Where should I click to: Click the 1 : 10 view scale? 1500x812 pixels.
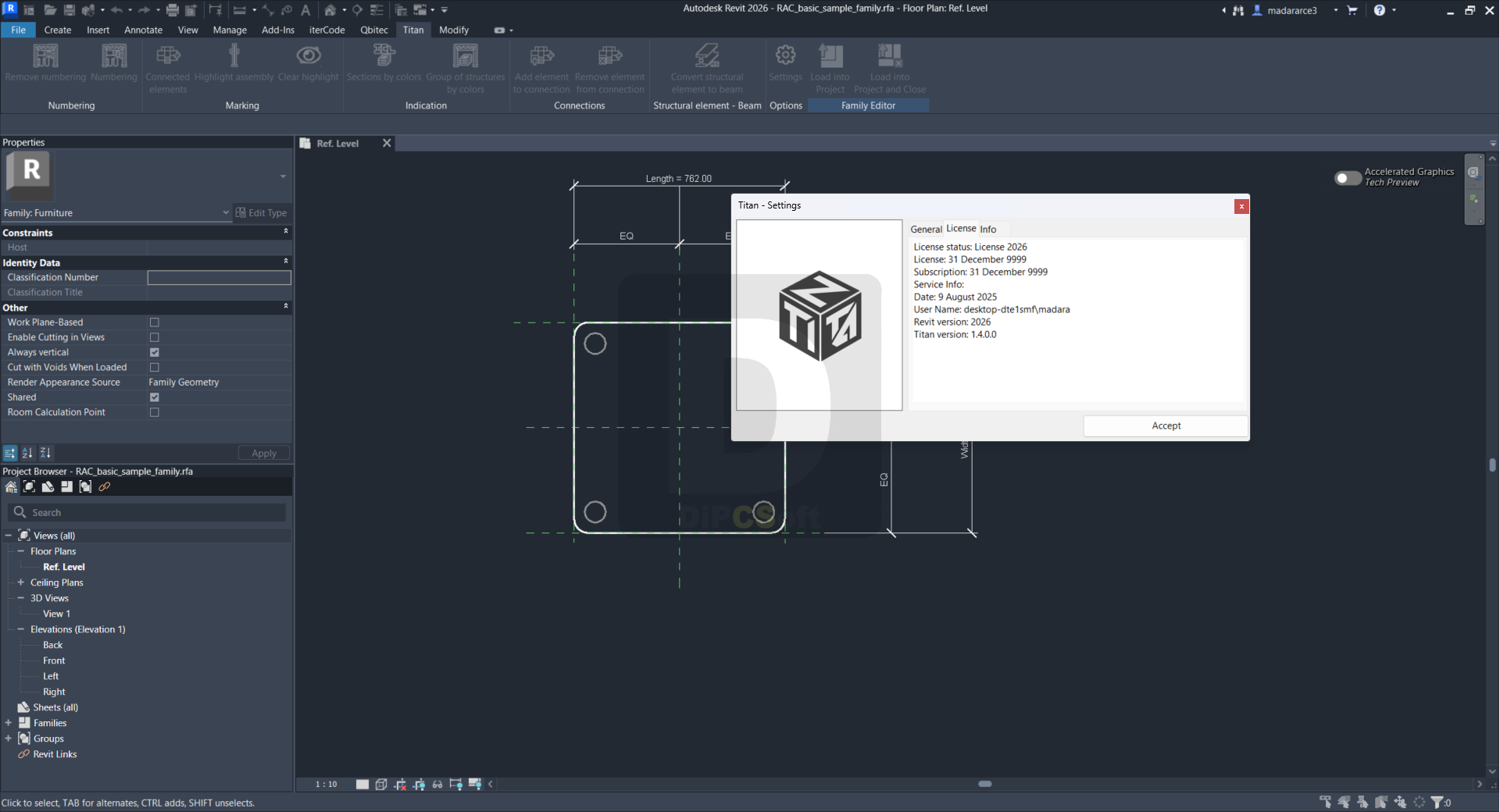[x=326, y=784]
